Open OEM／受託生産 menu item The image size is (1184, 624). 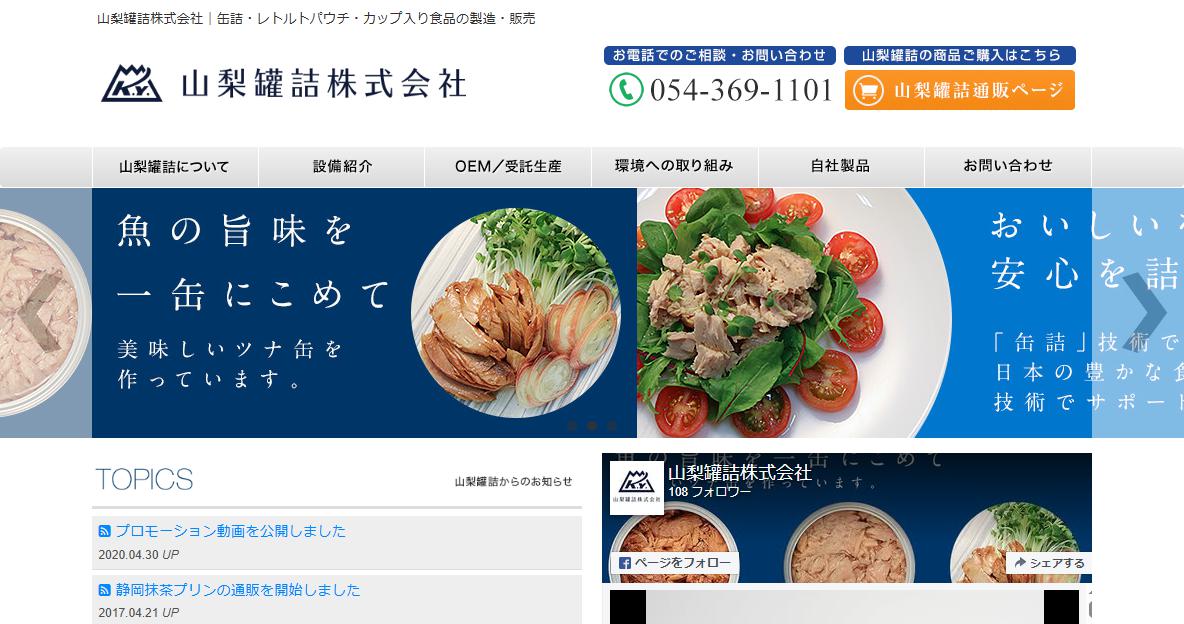click(x=508, y=167)
